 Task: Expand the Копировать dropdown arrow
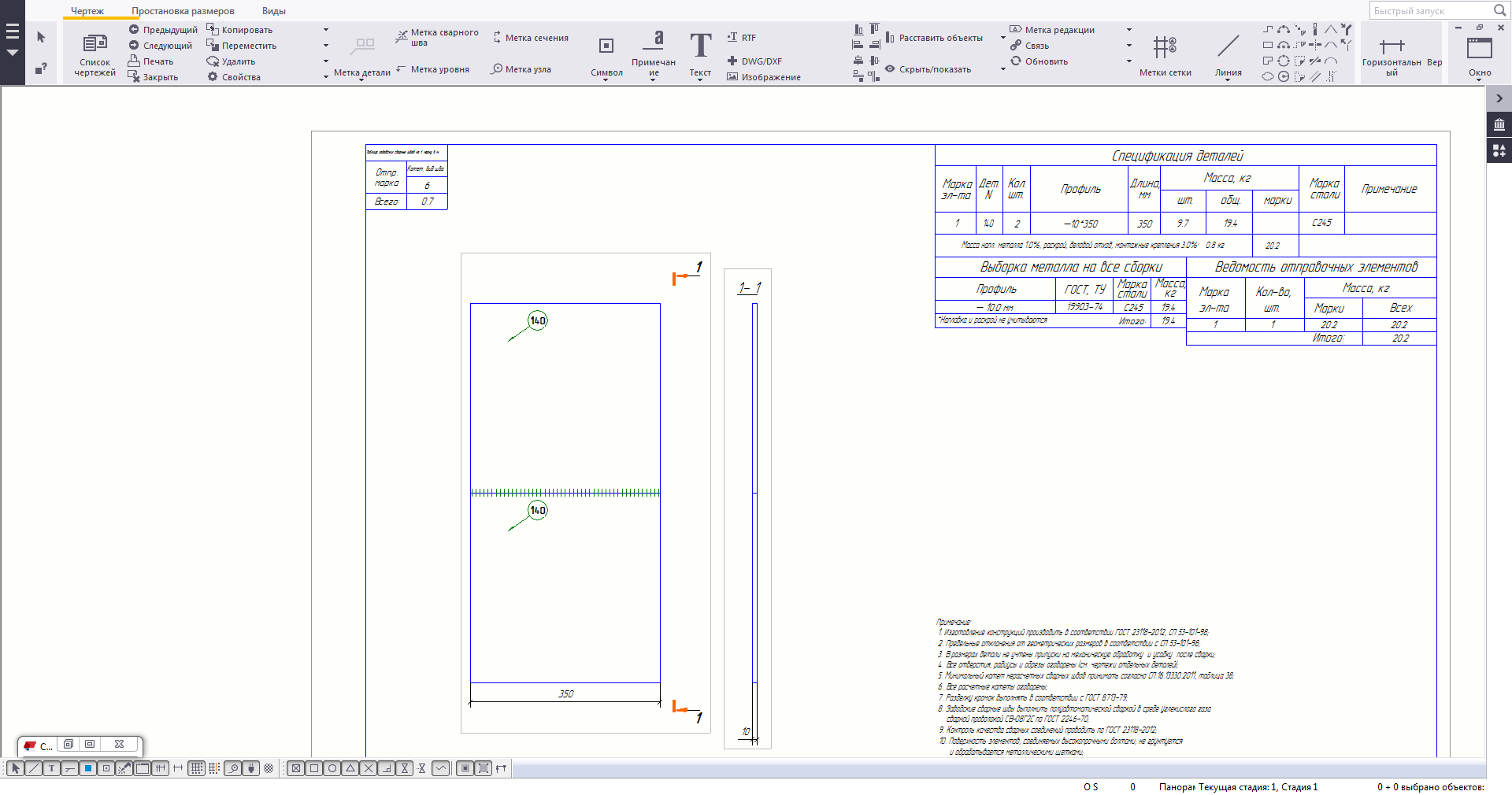[x=326, y=30]
